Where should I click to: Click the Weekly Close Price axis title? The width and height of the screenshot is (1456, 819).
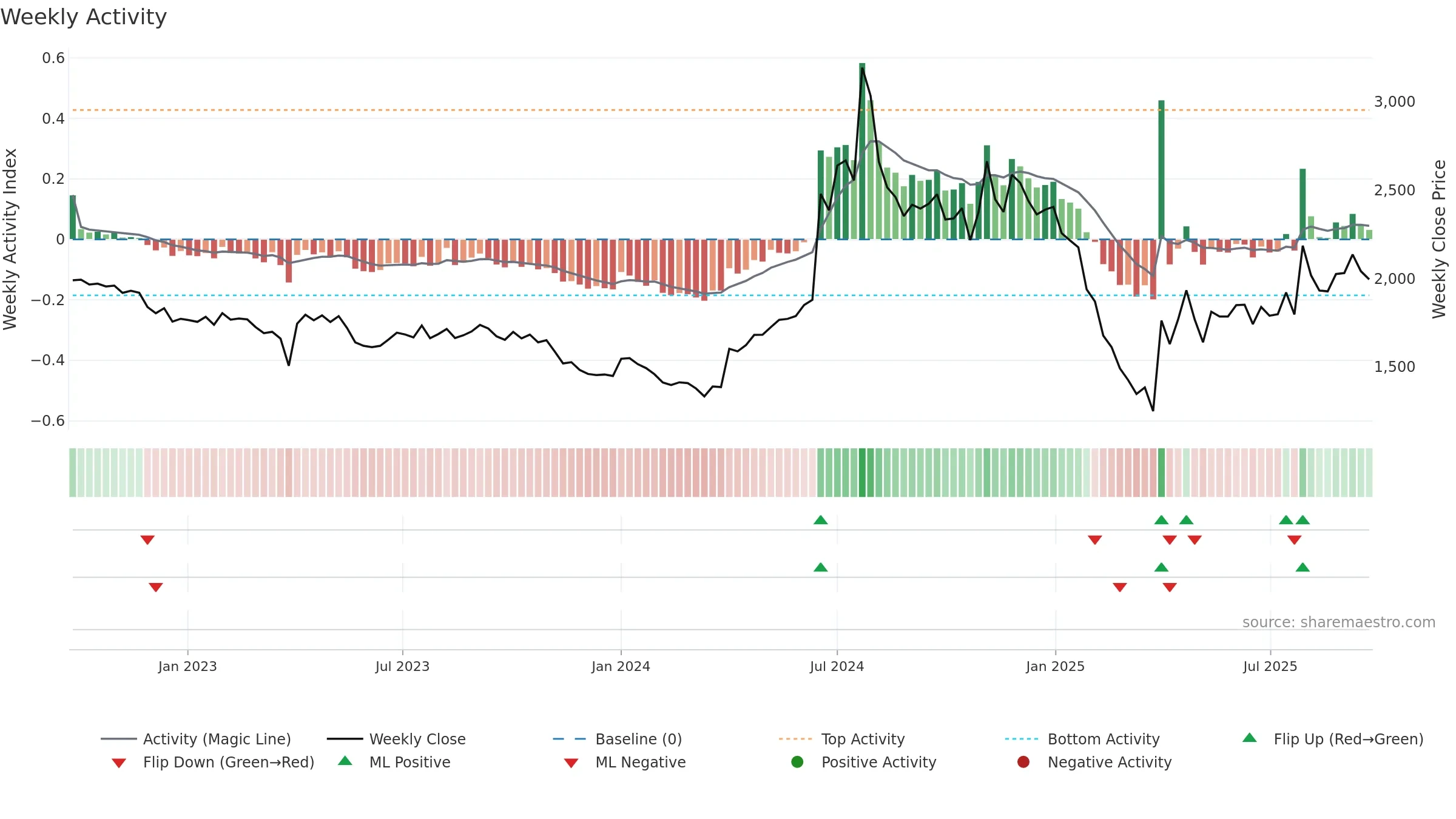[1439, 239]
